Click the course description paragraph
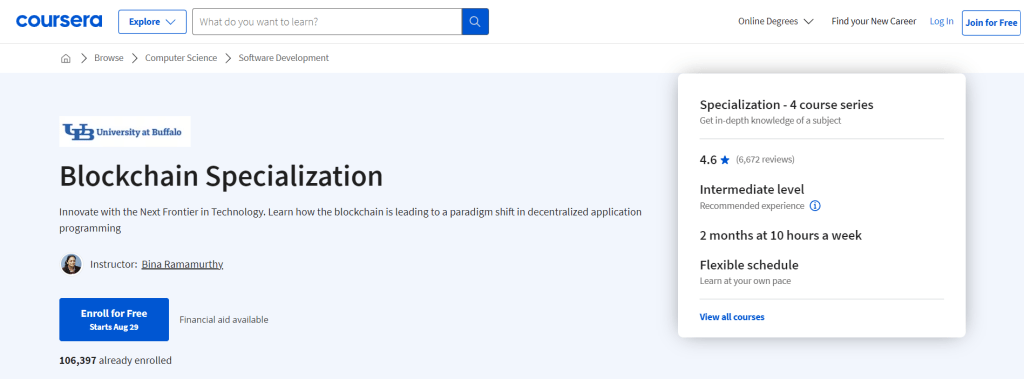Image resolution: width=1024 pixels, height=379 pixels. point(351,220)
